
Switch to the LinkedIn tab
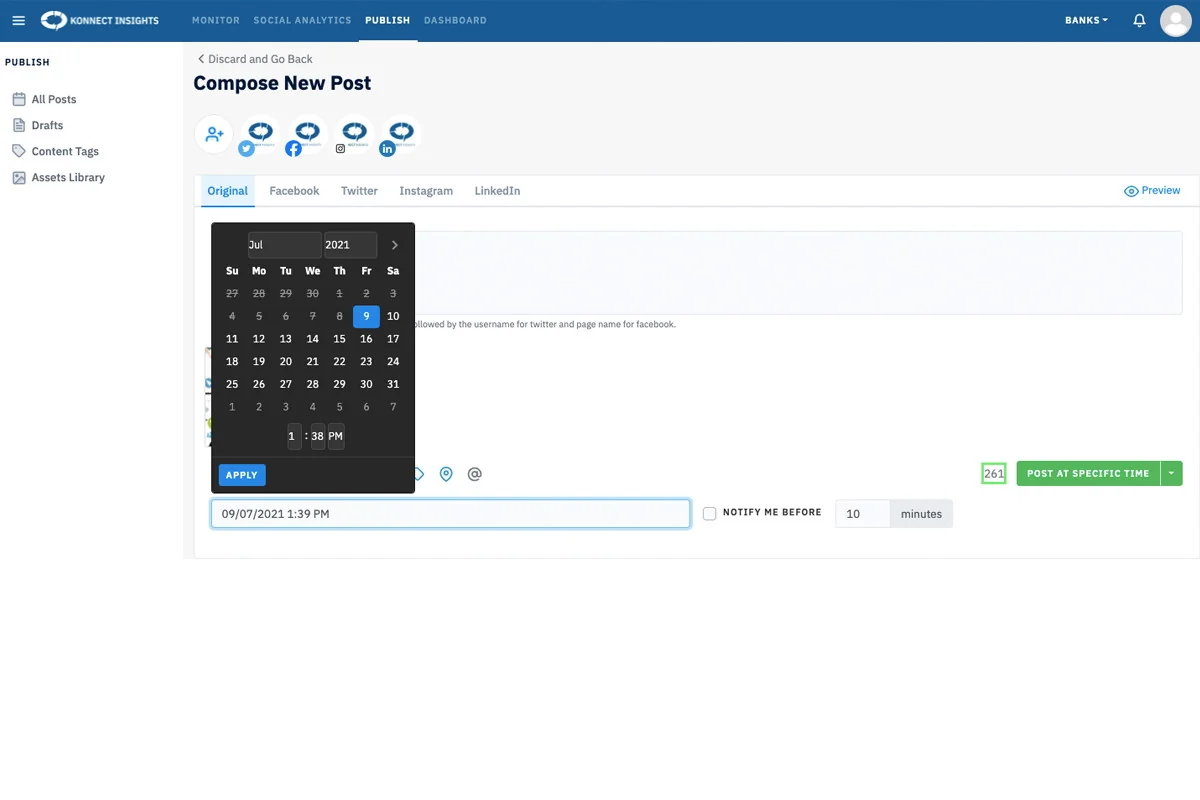point(497,191)
